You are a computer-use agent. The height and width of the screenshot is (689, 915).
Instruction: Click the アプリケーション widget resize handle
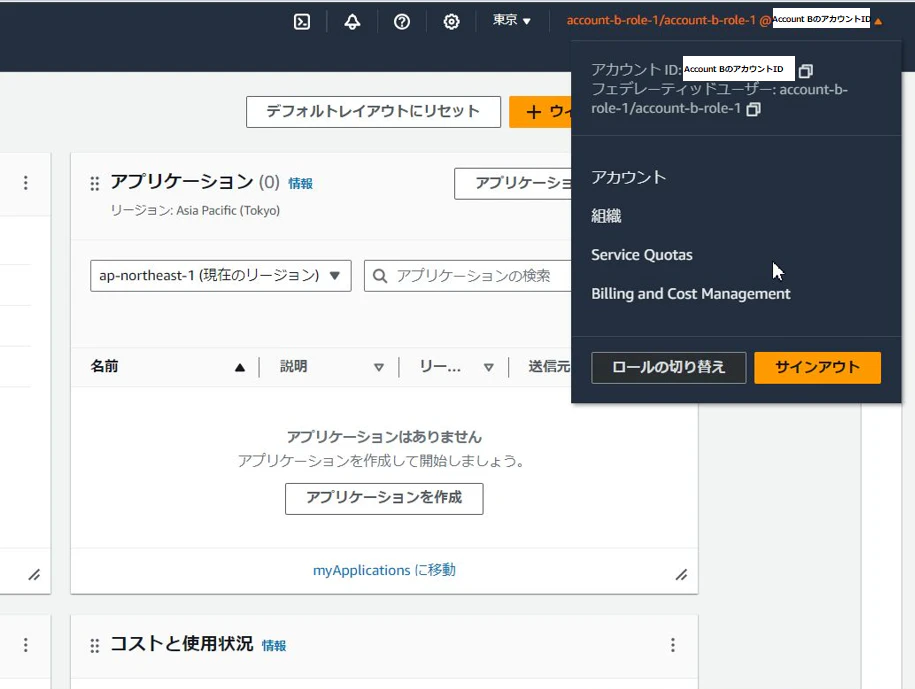[681, 575]
